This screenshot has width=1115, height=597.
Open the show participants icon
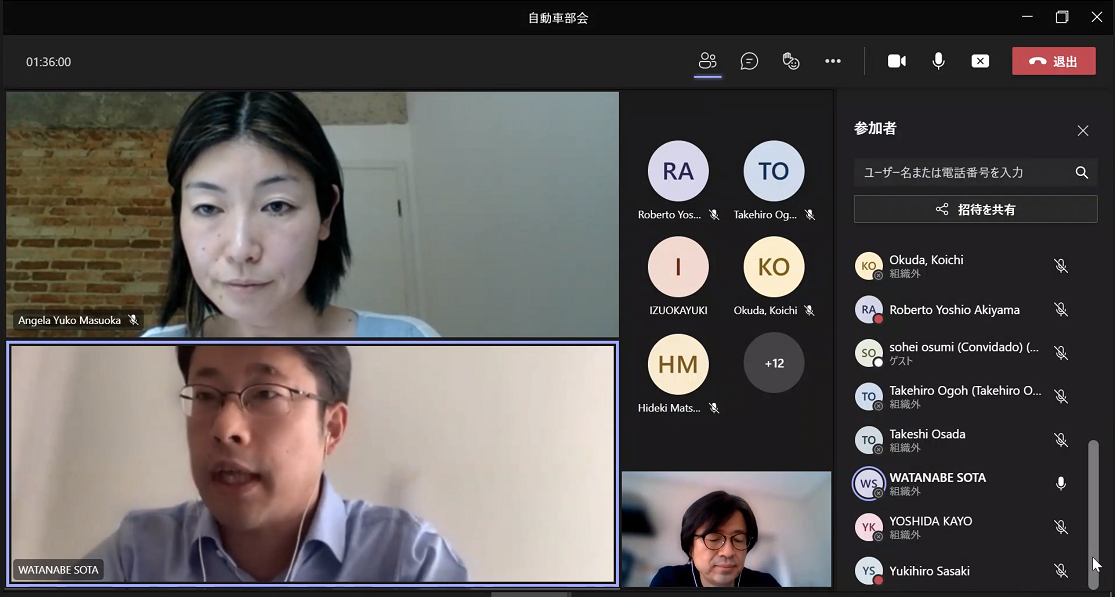[708, 61]
